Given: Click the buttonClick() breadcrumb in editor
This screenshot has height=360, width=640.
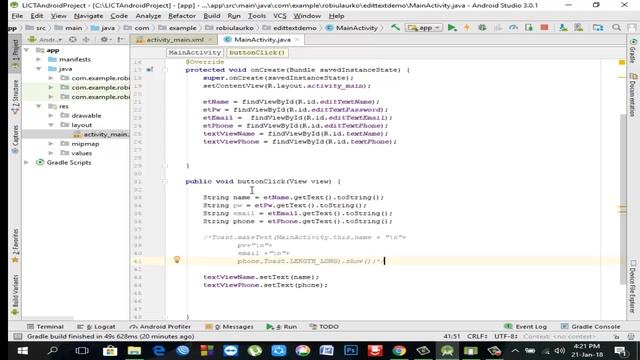Looking at the screenshot, I should click(257, 53).
